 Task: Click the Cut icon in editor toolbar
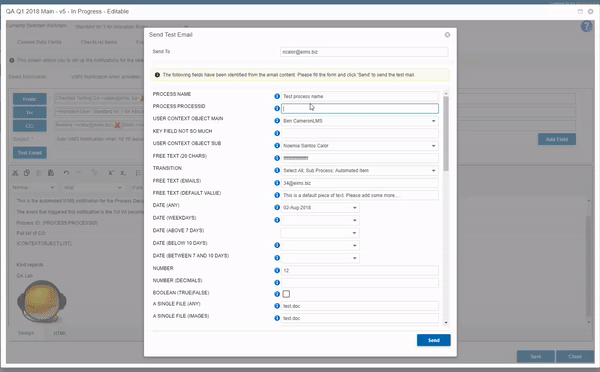point(15,173)
